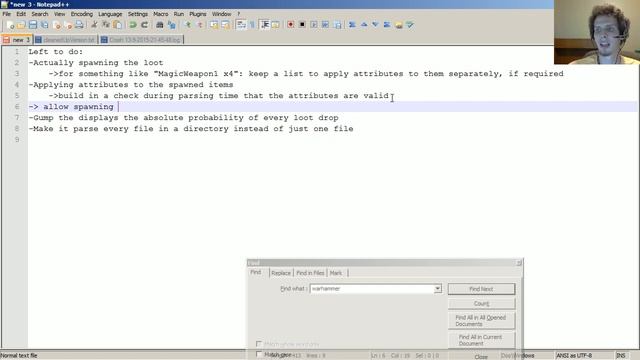Click the Paste toolbar icon
640x360 pixels.
coord(118,25)
